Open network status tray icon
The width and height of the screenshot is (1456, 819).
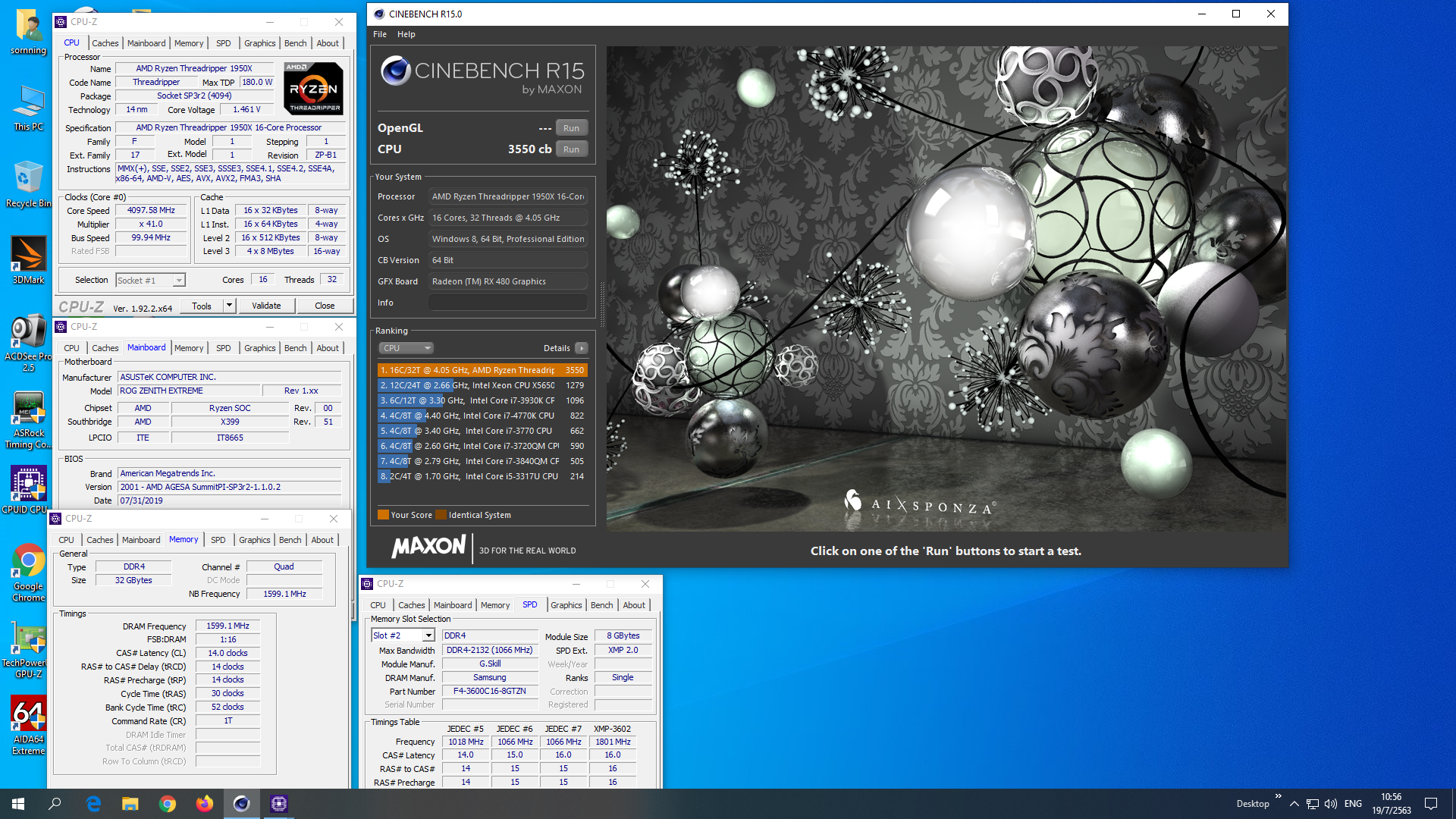pyautogui.click(x=1313, y=804)
